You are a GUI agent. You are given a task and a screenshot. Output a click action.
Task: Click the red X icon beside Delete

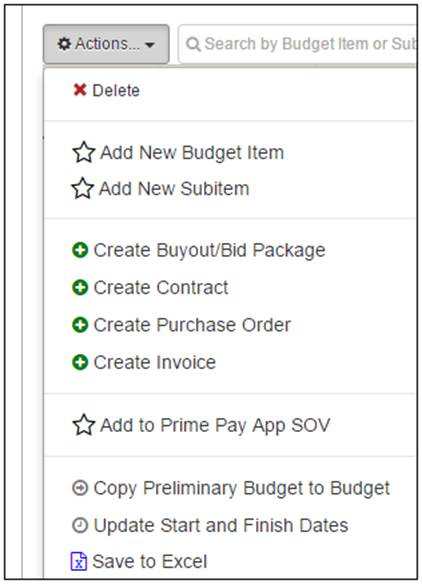coord(80,90)
